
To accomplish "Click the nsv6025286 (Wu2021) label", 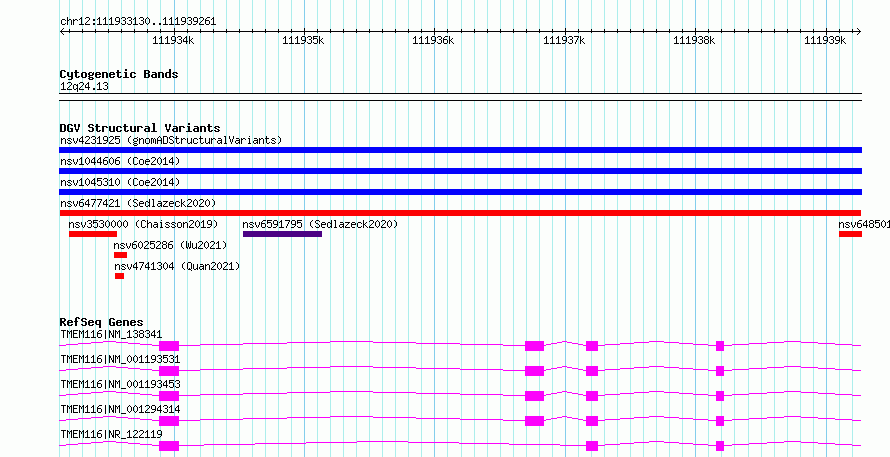I will (x=170, y=245).
